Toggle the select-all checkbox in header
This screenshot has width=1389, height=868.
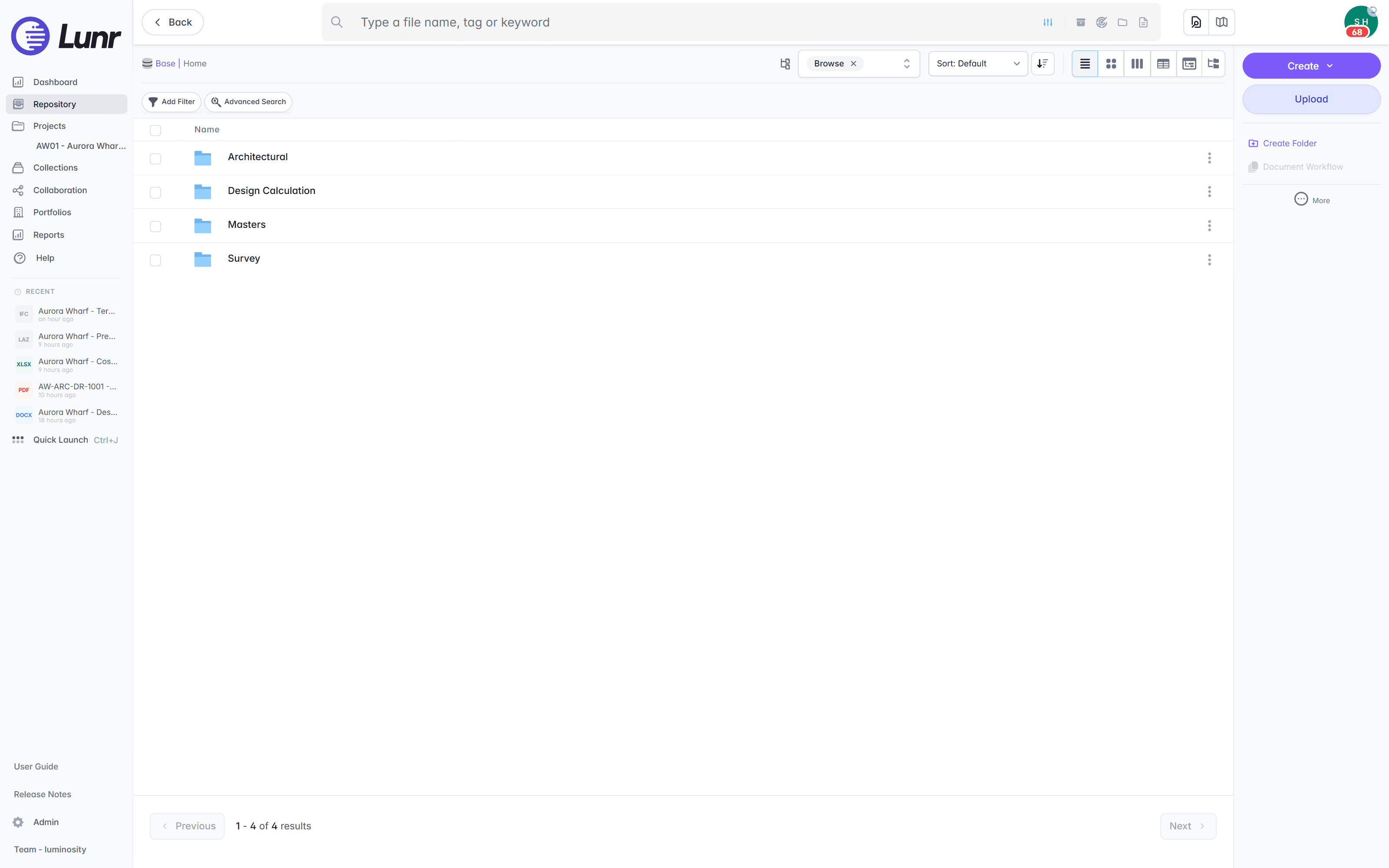[155, 130]
